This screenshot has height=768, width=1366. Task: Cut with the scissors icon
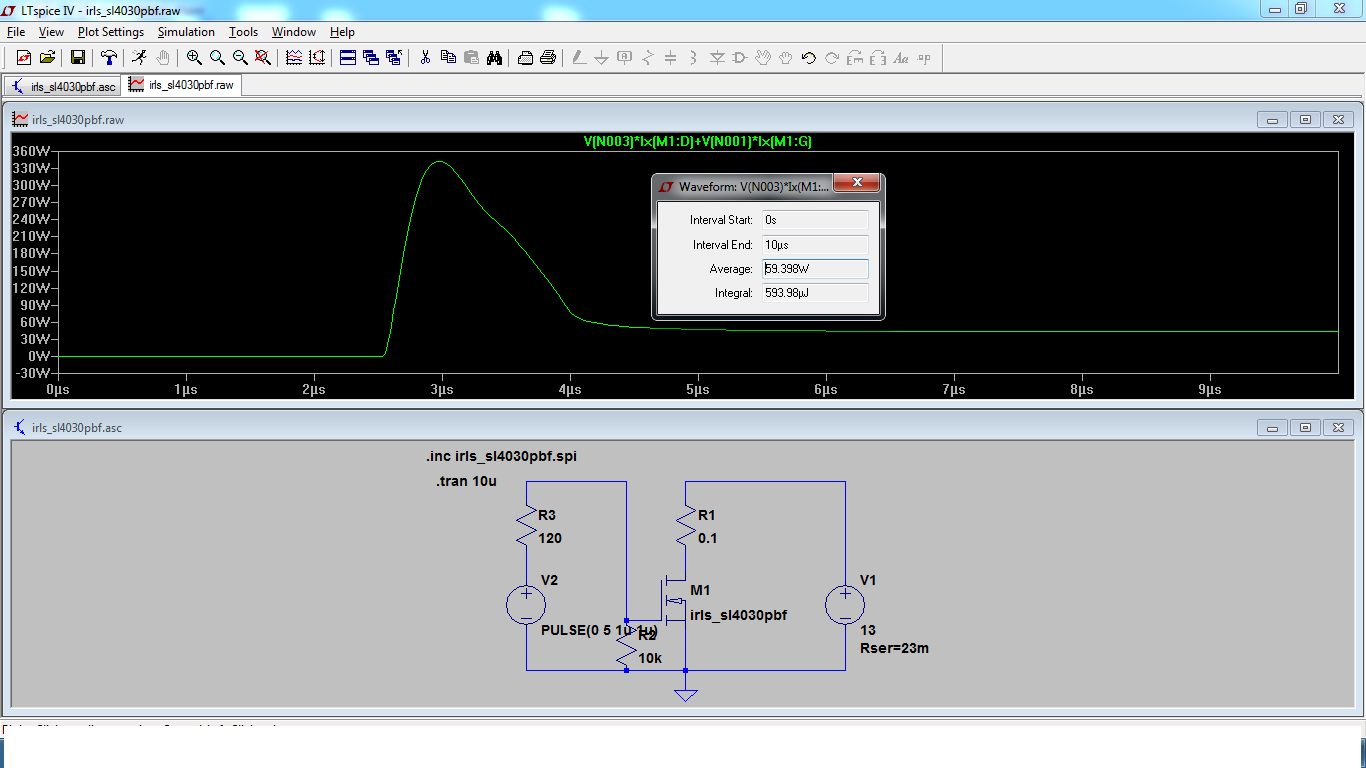425,58
